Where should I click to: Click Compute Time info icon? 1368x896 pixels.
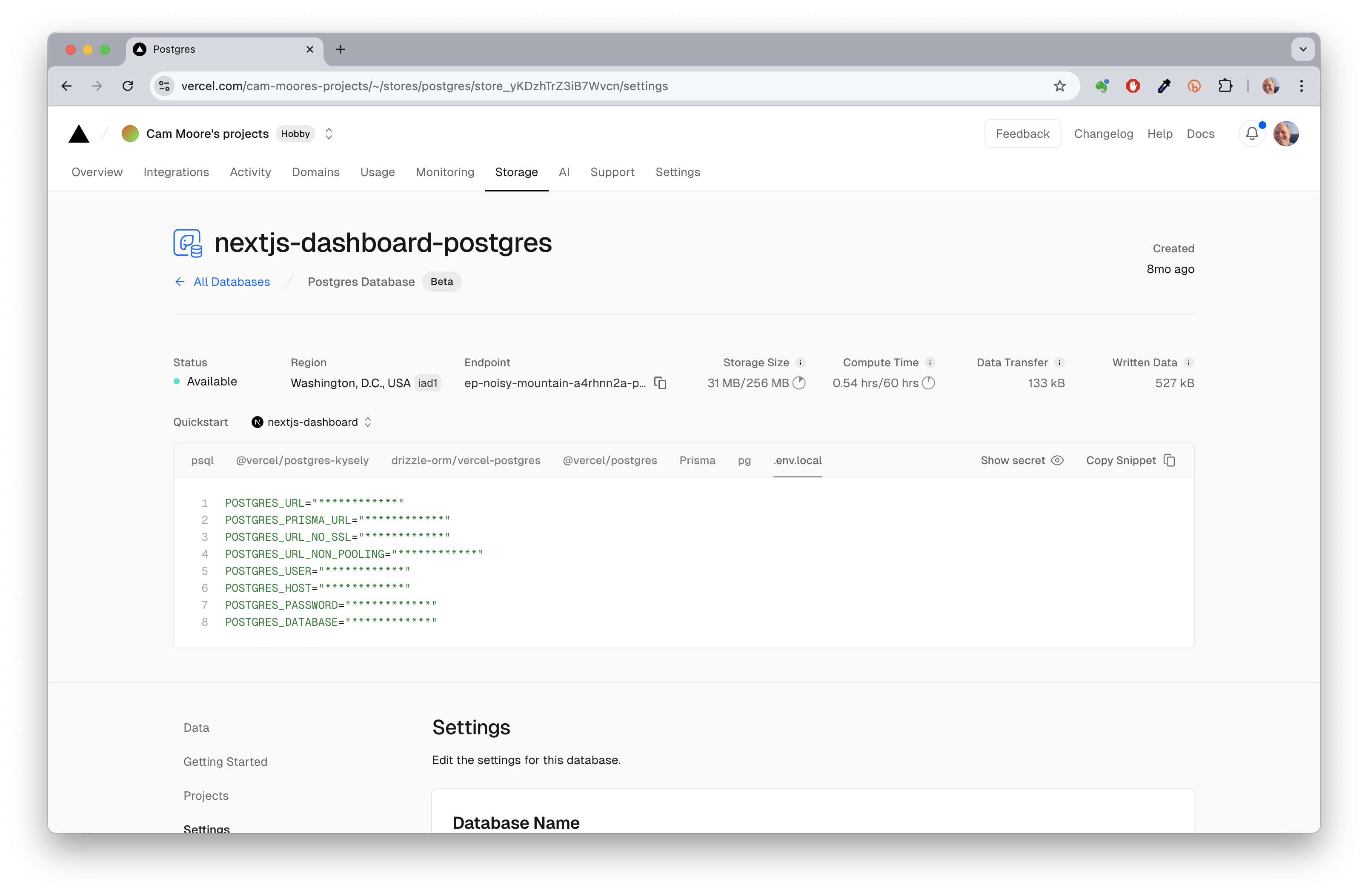point(930,362)
